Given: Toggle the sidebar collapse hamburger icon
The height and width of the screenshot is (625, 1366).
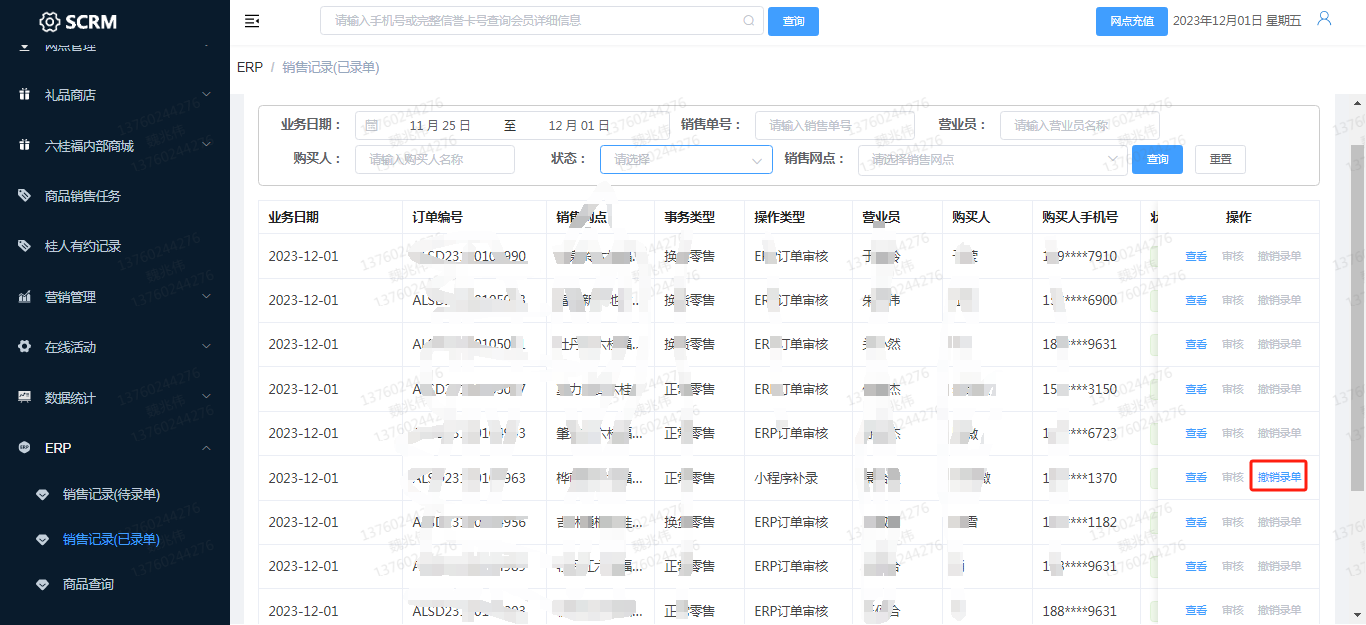Looking at the screenshot, I should 252,21.
